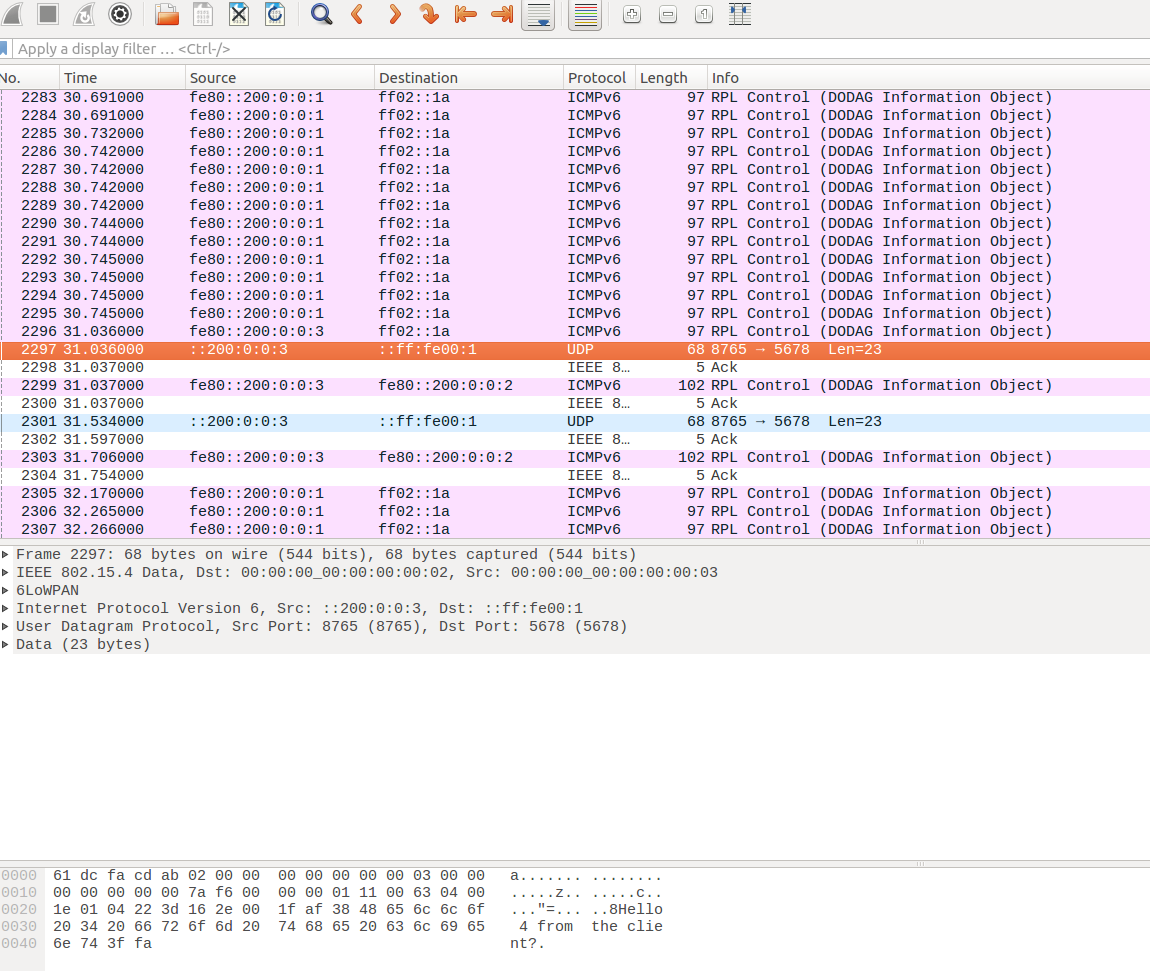The image size is (1150, 971).
Task: Select Ack packet 2304 at 31.754000
Action: click(575, 475)
